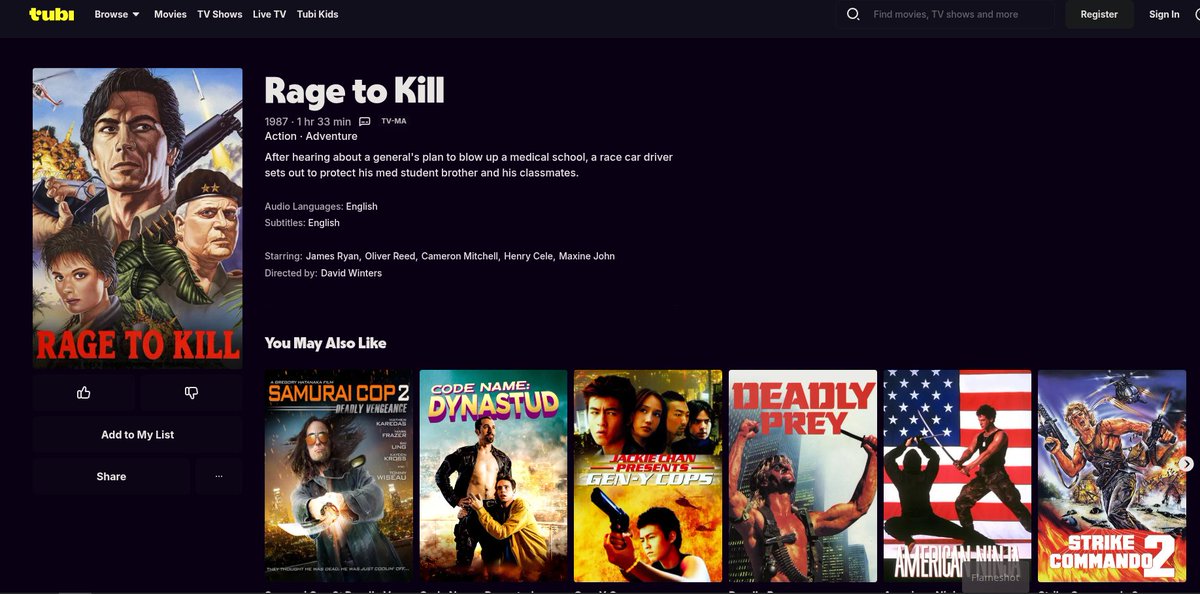Open Gen-Y Cops recommendation
1200x594 pixels.
tap(648, 476)
